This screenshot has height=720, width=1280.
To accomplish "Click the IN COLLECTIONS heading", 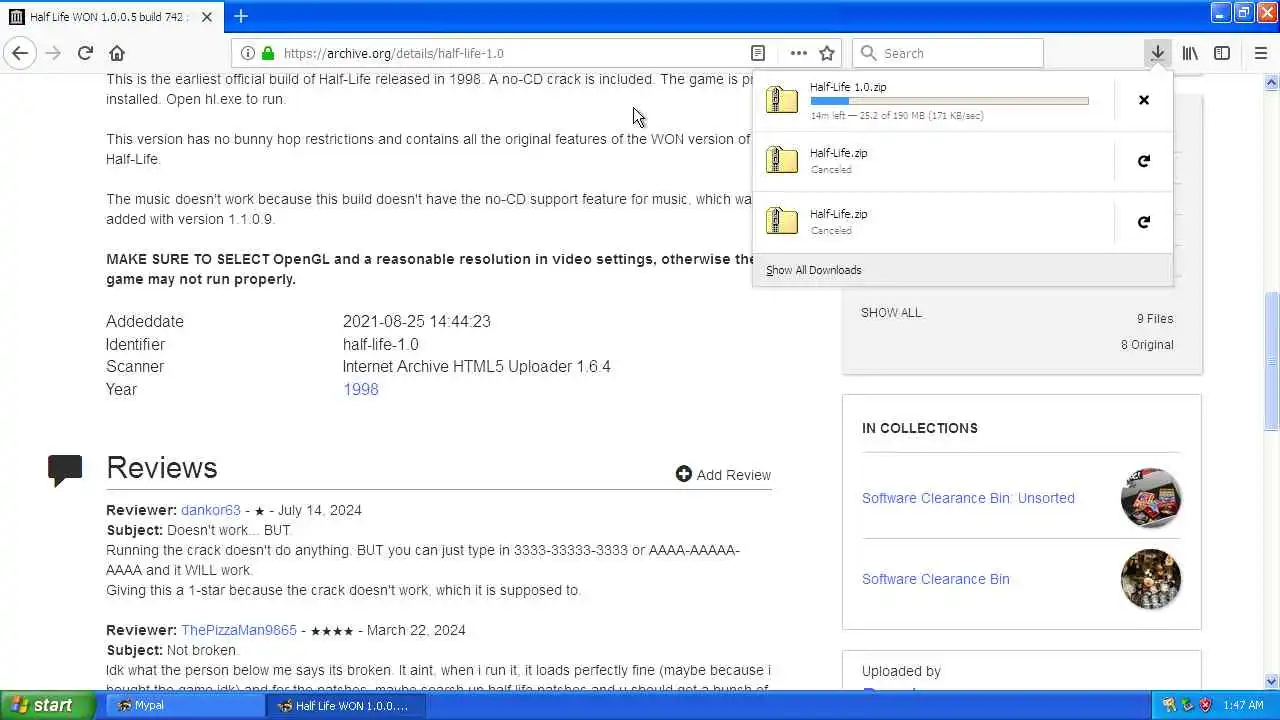I will (x=920, y=428).
